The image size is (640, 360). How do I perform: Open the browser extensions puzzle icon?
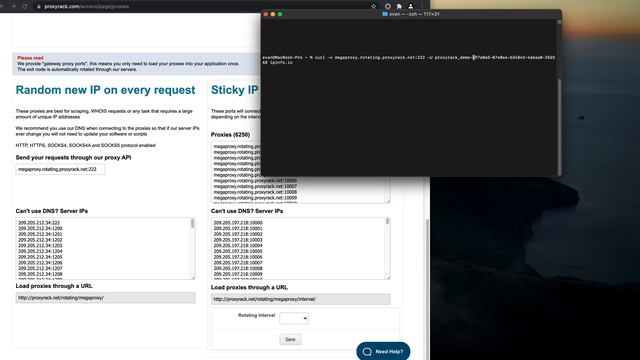(x=399, y=6)
